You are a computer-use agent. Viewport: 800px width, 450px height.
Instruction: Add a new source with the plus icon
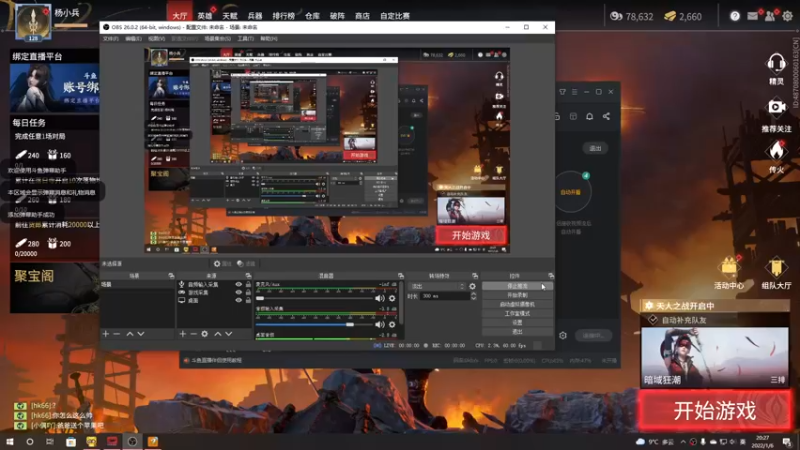[x=183, y=334]
